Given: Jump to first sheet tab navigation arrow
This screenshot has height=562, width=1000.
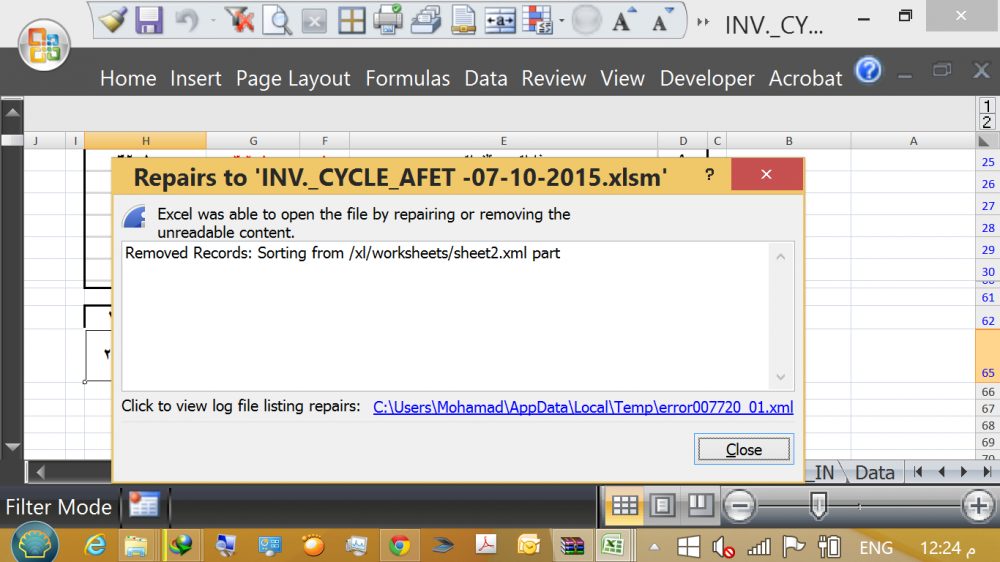Looking at the screenshot, I should [x=918, y=472].
